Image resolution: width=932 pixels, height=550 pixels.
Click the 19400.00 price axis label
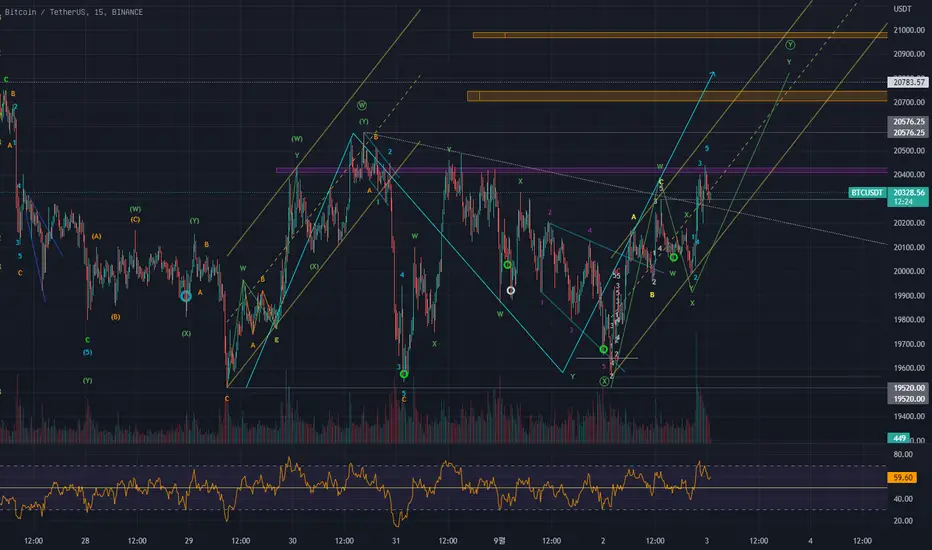909,416
